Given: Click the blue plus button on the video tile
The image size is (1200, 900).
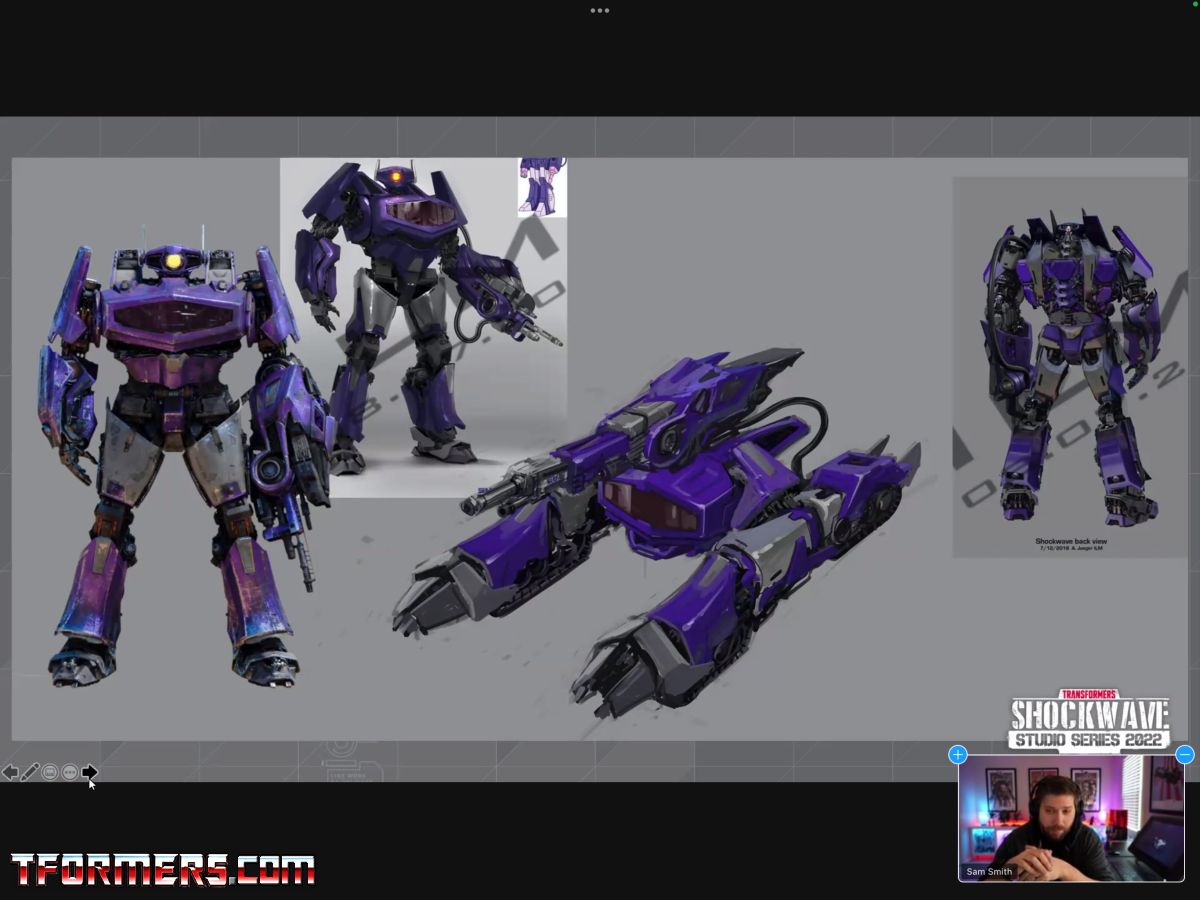Looking at the screenshot, I should pos(958,755).
